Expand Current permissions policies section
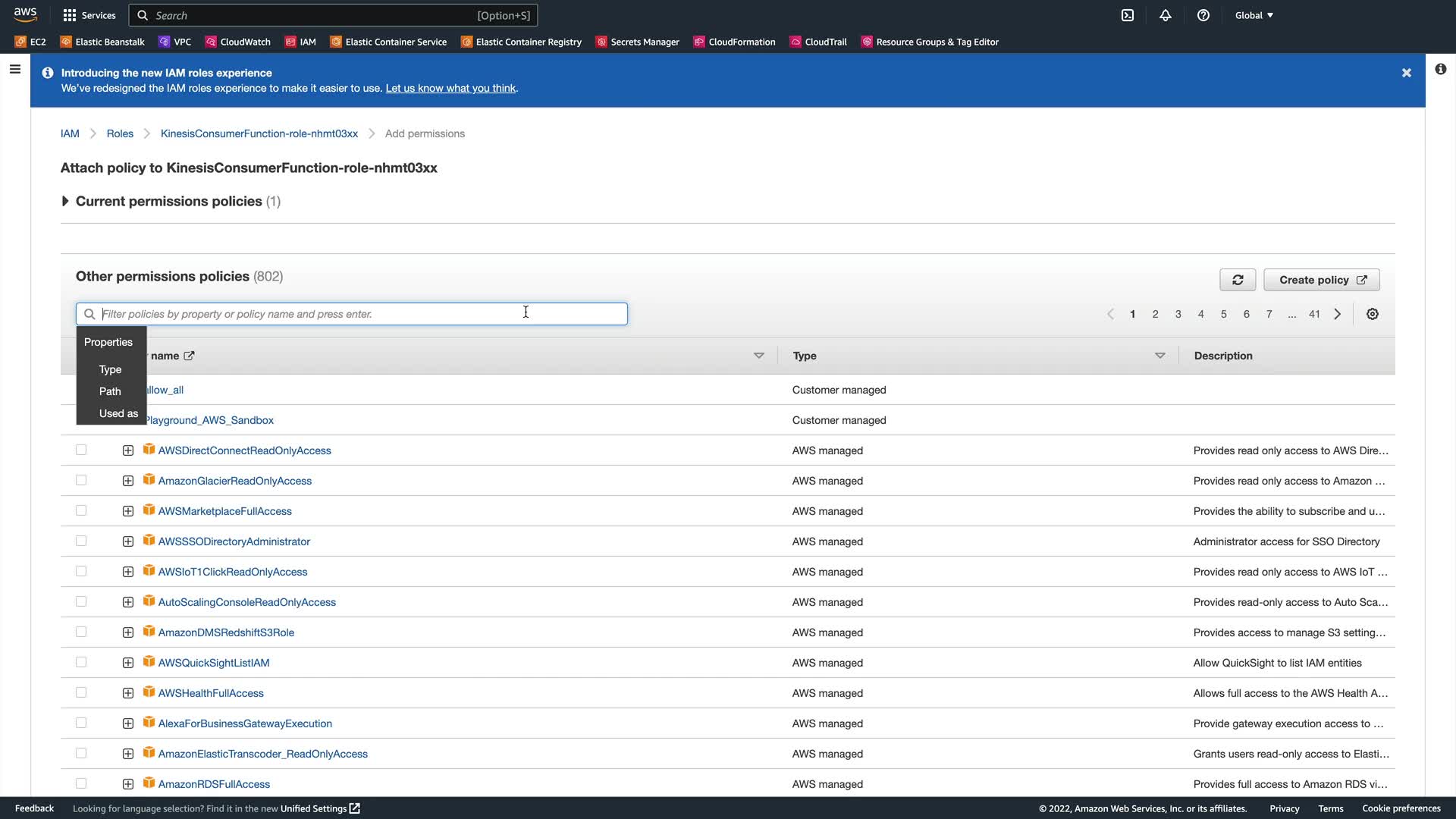Viewport: 1456px width, 819px height. click(65, 201)
